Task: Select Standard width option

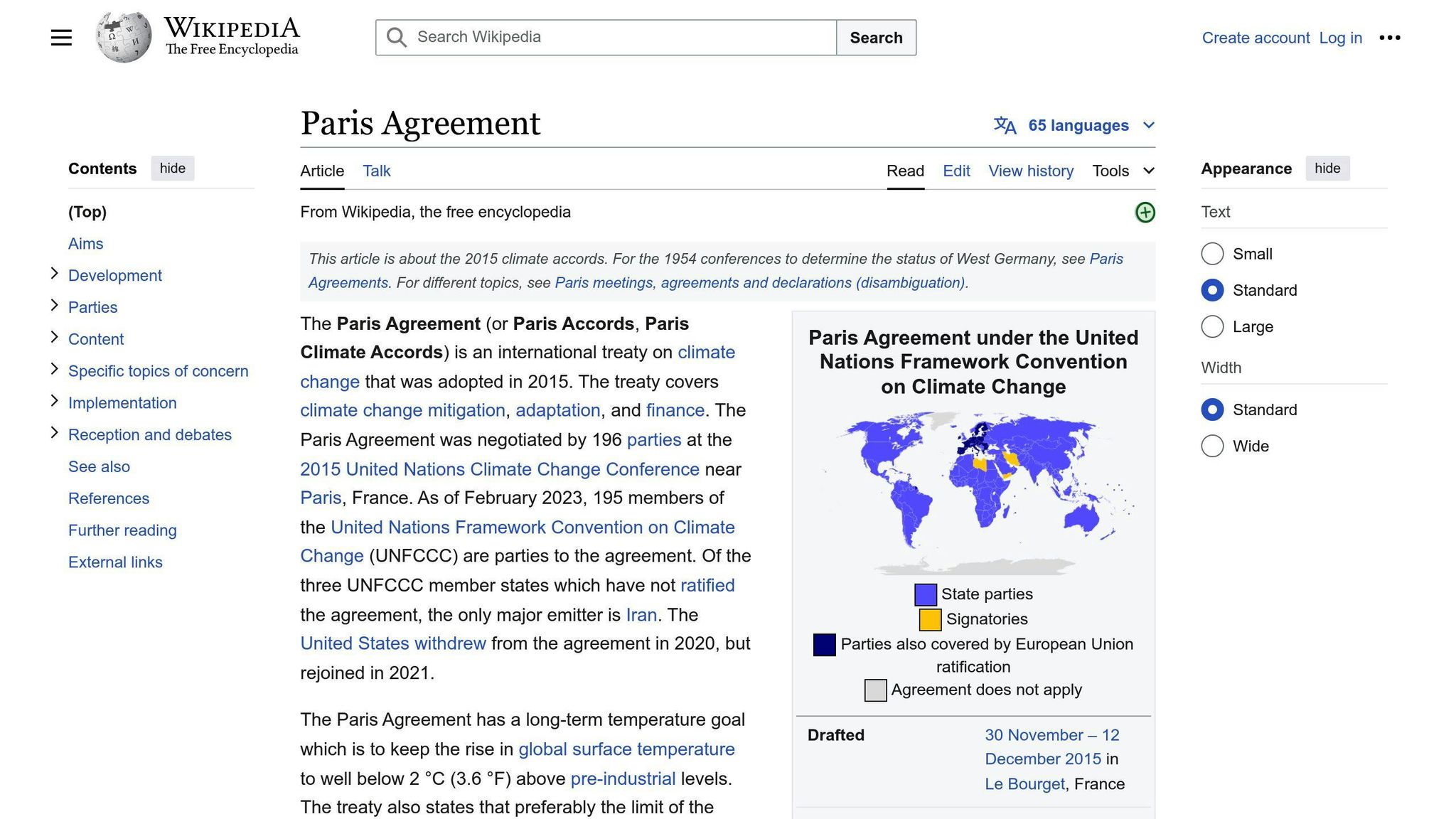Action: [x=1212, y=409]
